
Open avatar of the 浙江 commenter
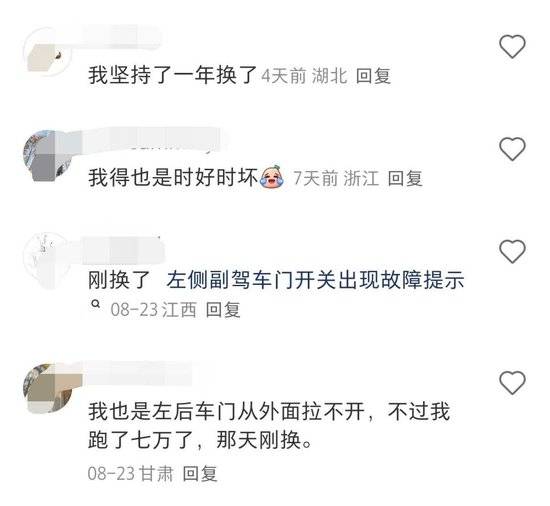point(47,155)
